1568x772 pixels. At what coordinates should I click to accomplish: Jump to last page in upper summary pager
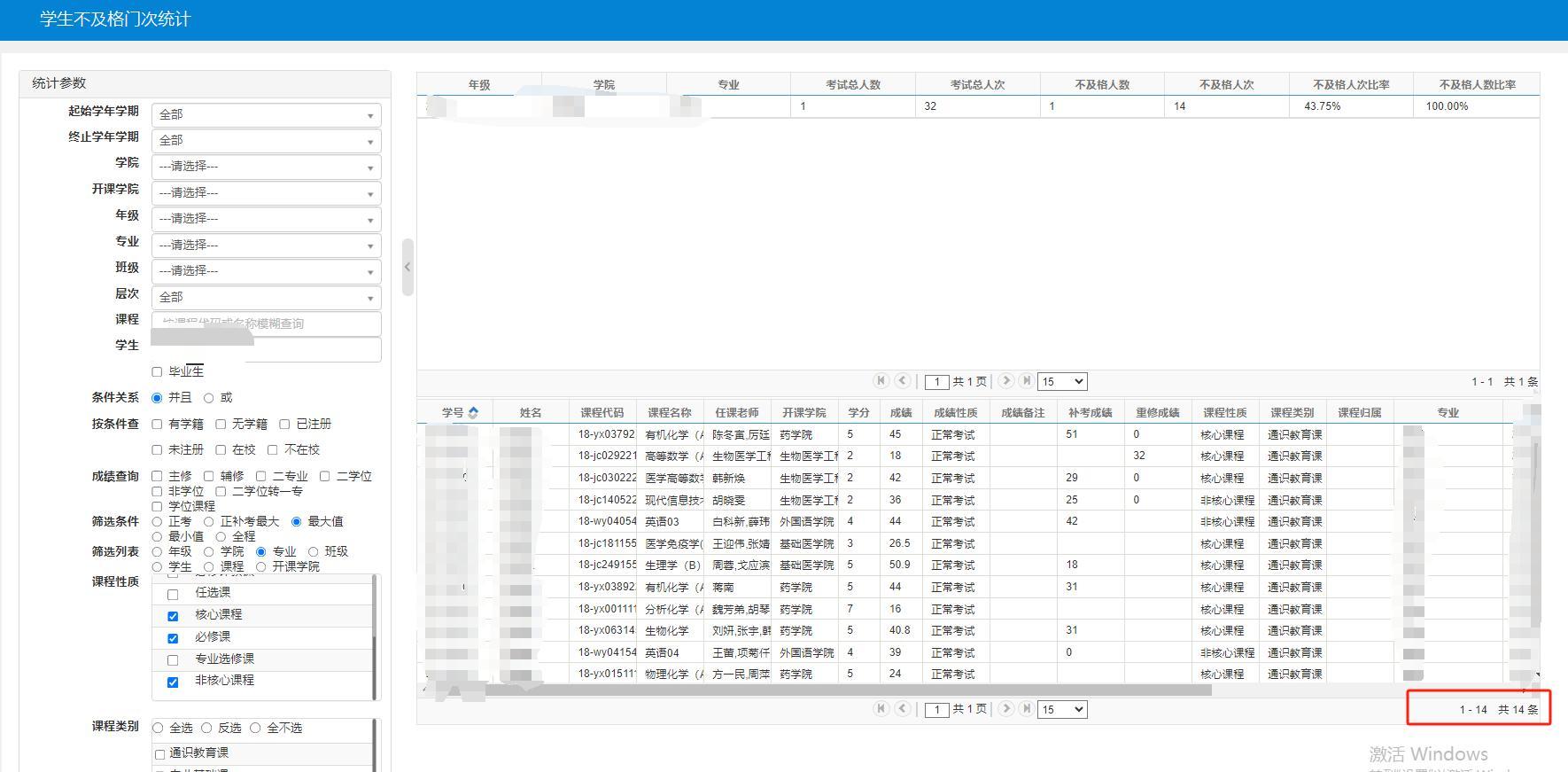(1026, 380)
